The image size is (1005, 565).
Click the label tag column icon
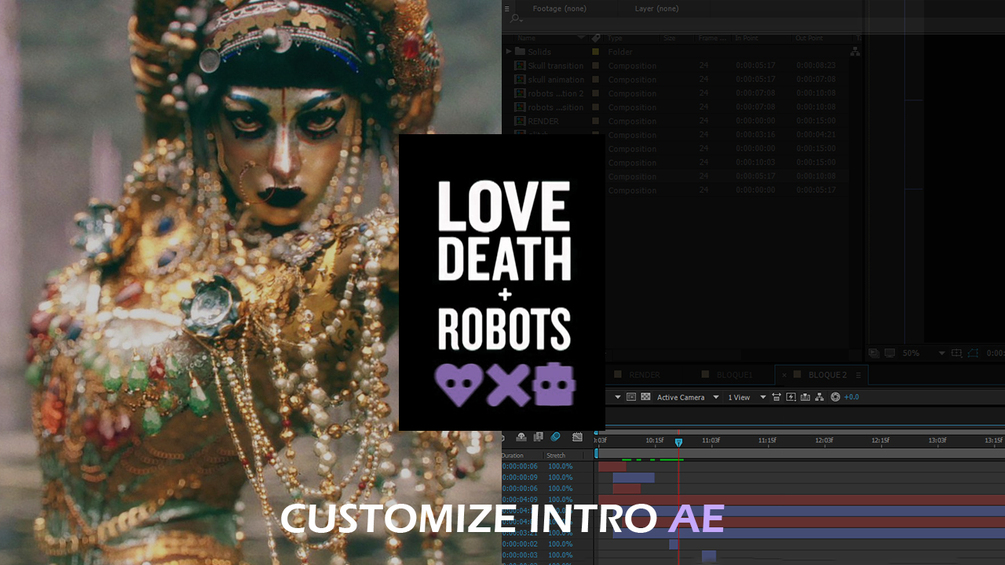click(596, 38)
